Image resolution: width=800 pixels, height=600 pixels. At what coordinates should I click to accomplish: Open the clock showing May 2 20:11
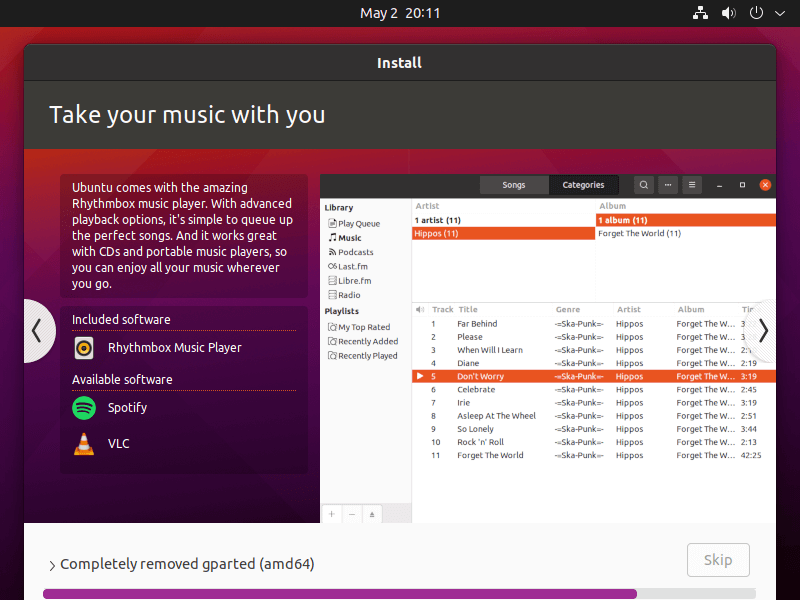[x=400, y=13]
